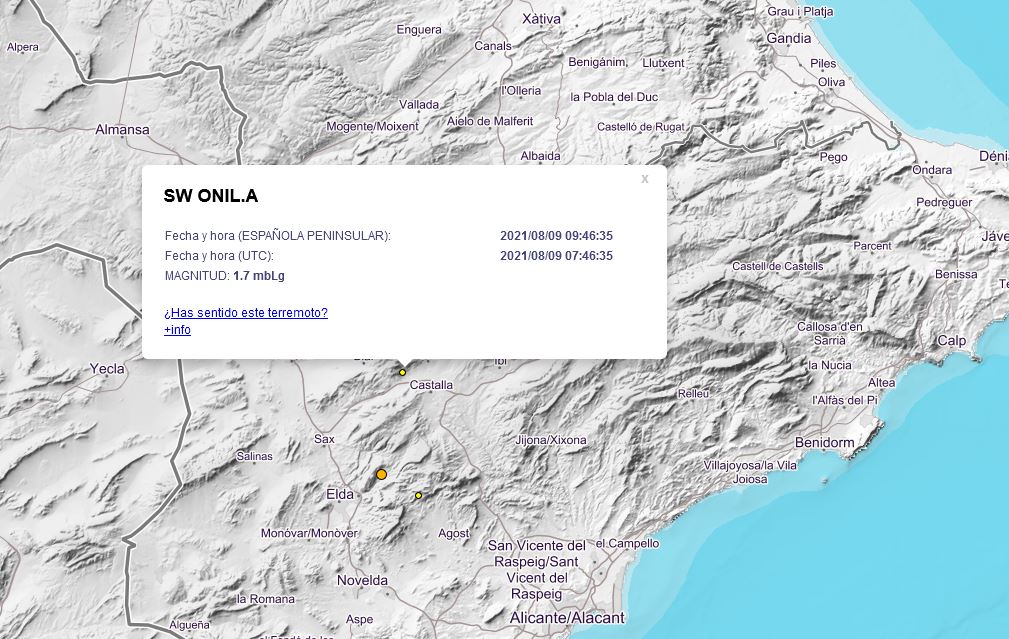Screen dimensions: 1009x639
Task: Click the Agost map label
Action: point(454,533)
